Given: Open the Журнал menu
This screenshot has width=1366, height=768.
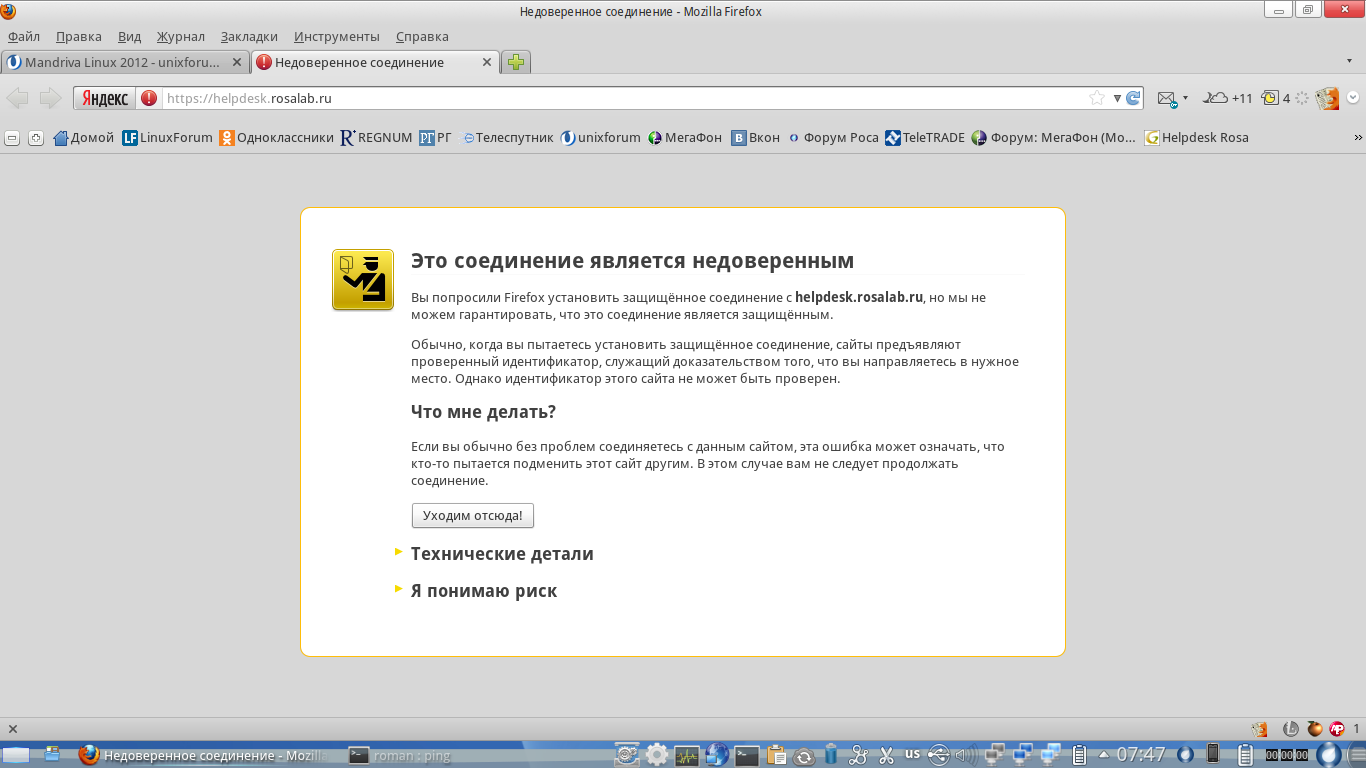Looking at the screenshot, I should pos(181,36).
